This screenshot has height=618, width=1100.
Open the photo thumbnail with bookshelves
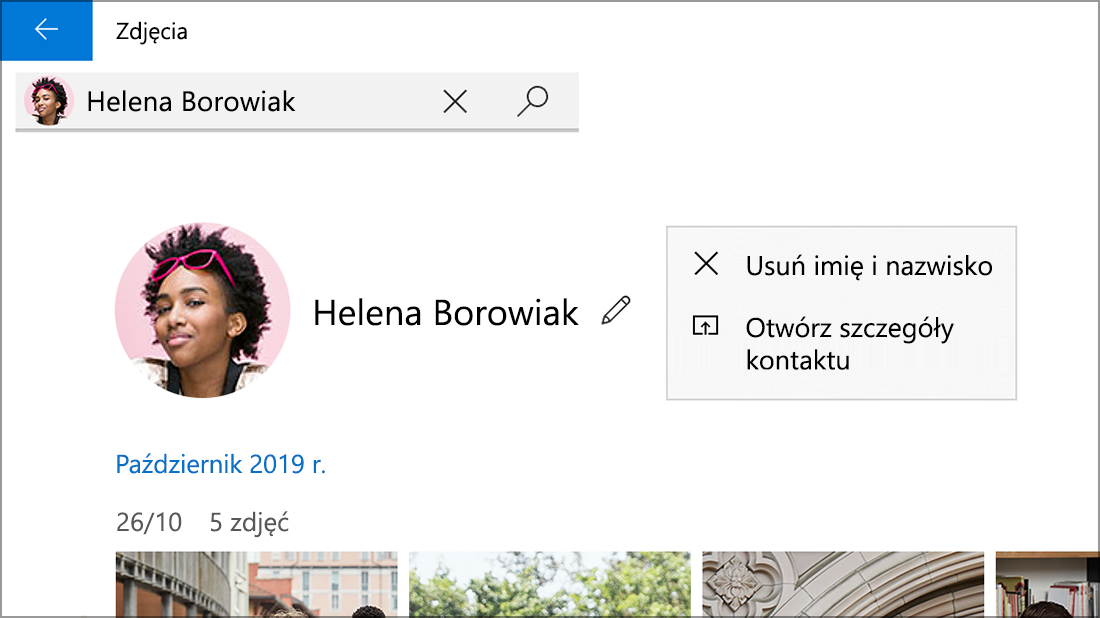click(x=1047, y=584)
